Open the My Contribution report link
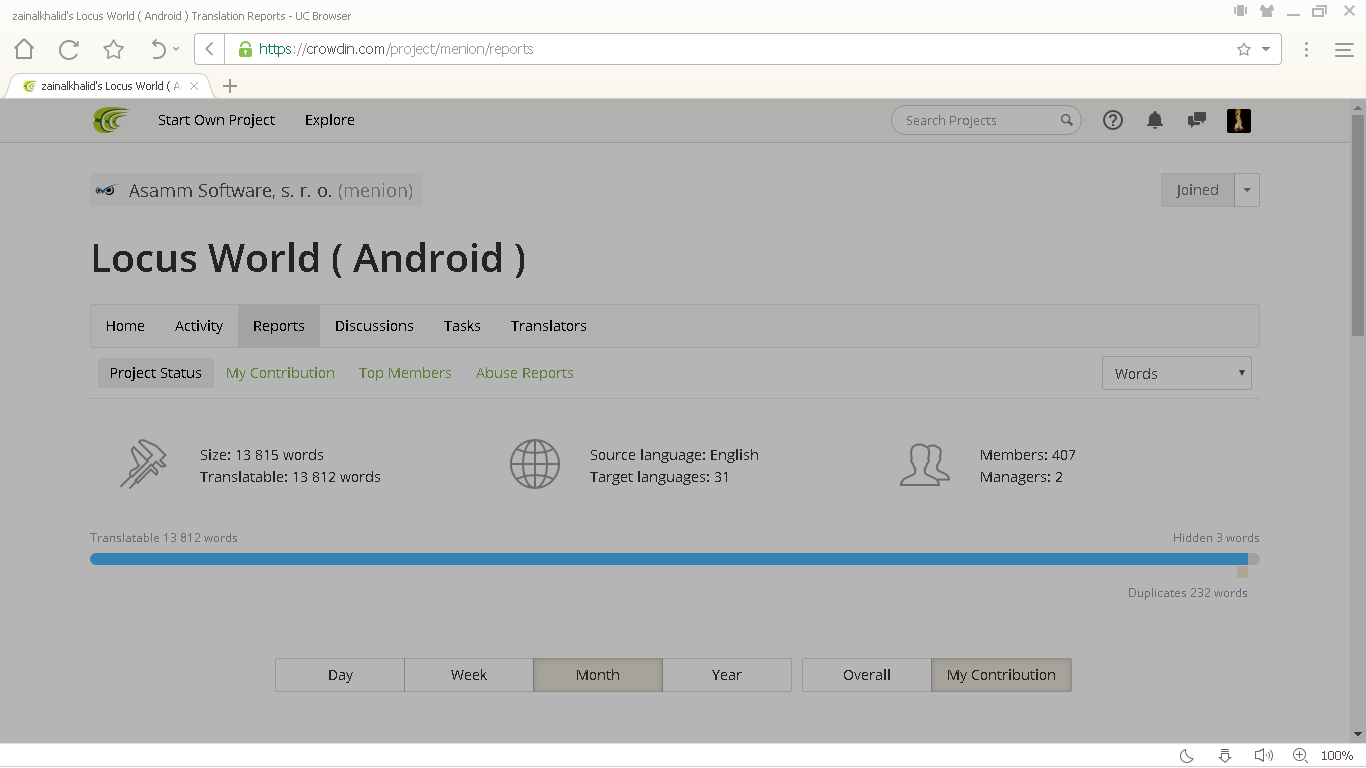The width and height of the screenshot is (1366, 768). [280, 373]
